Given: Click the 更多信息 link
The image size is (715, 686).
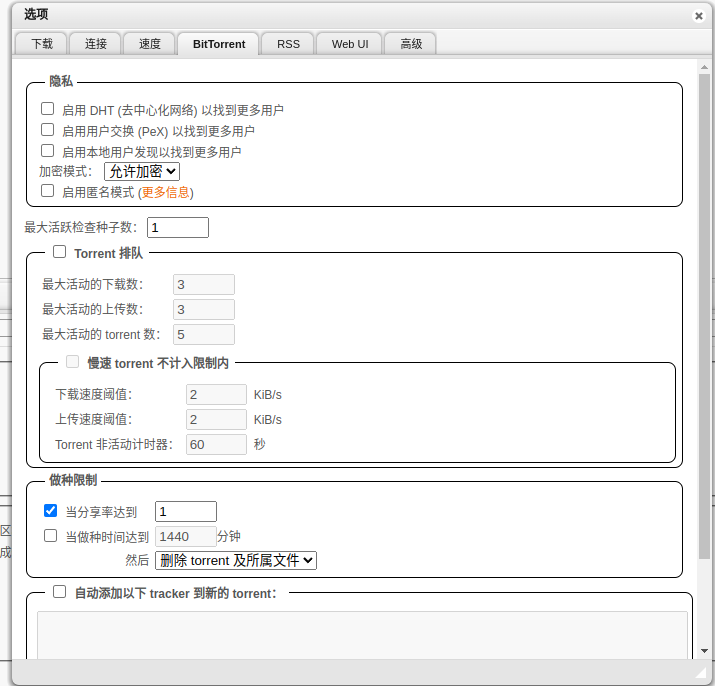Looking at the screenshot, I should coord(166,192).
